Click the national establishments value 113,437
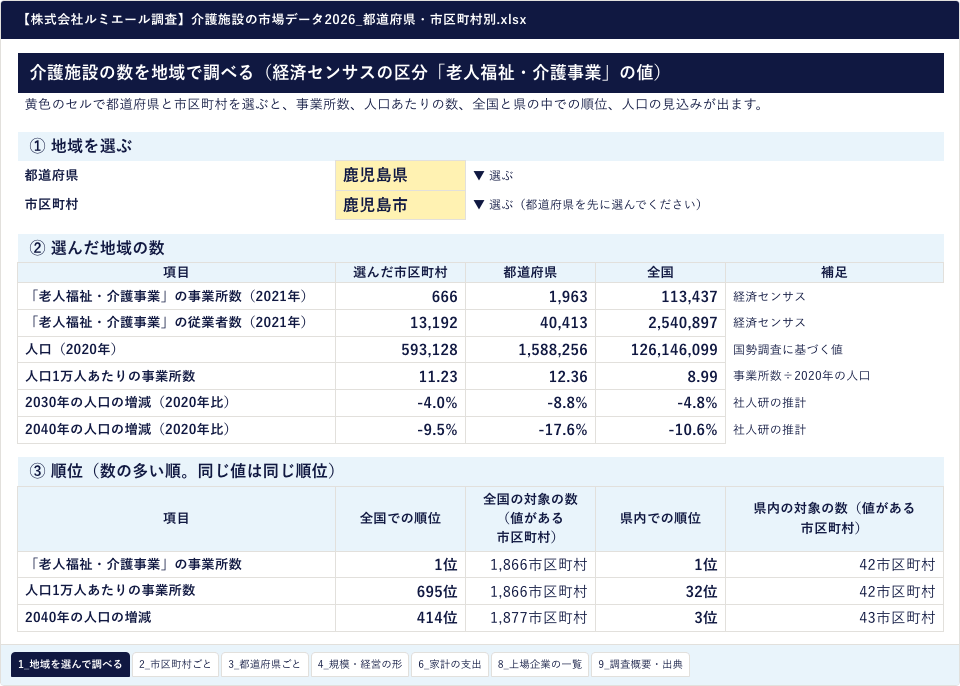The width and height of the screenshot is (960, 686). (661, 296)
